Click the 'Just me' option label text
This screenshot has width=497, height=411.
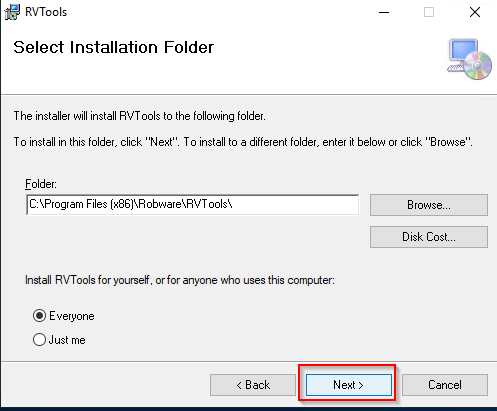coord(67,340)
